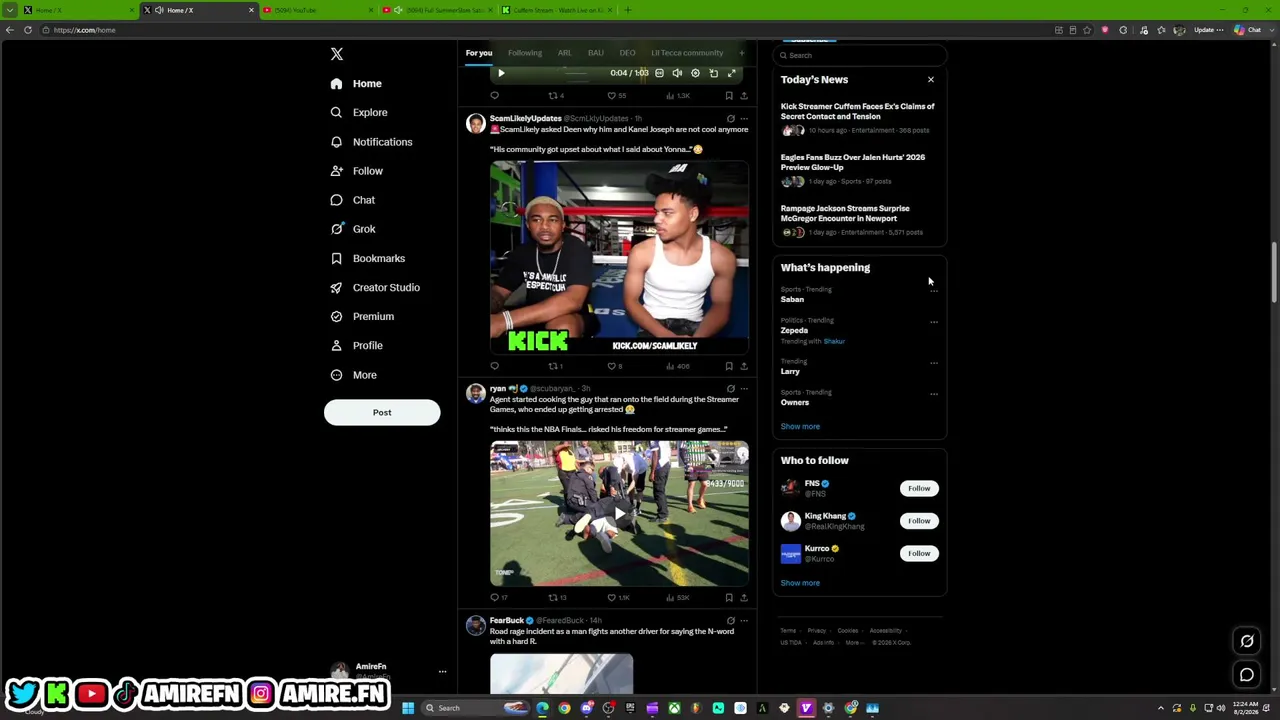
Task: Follow King Khang
Action: 919,521
